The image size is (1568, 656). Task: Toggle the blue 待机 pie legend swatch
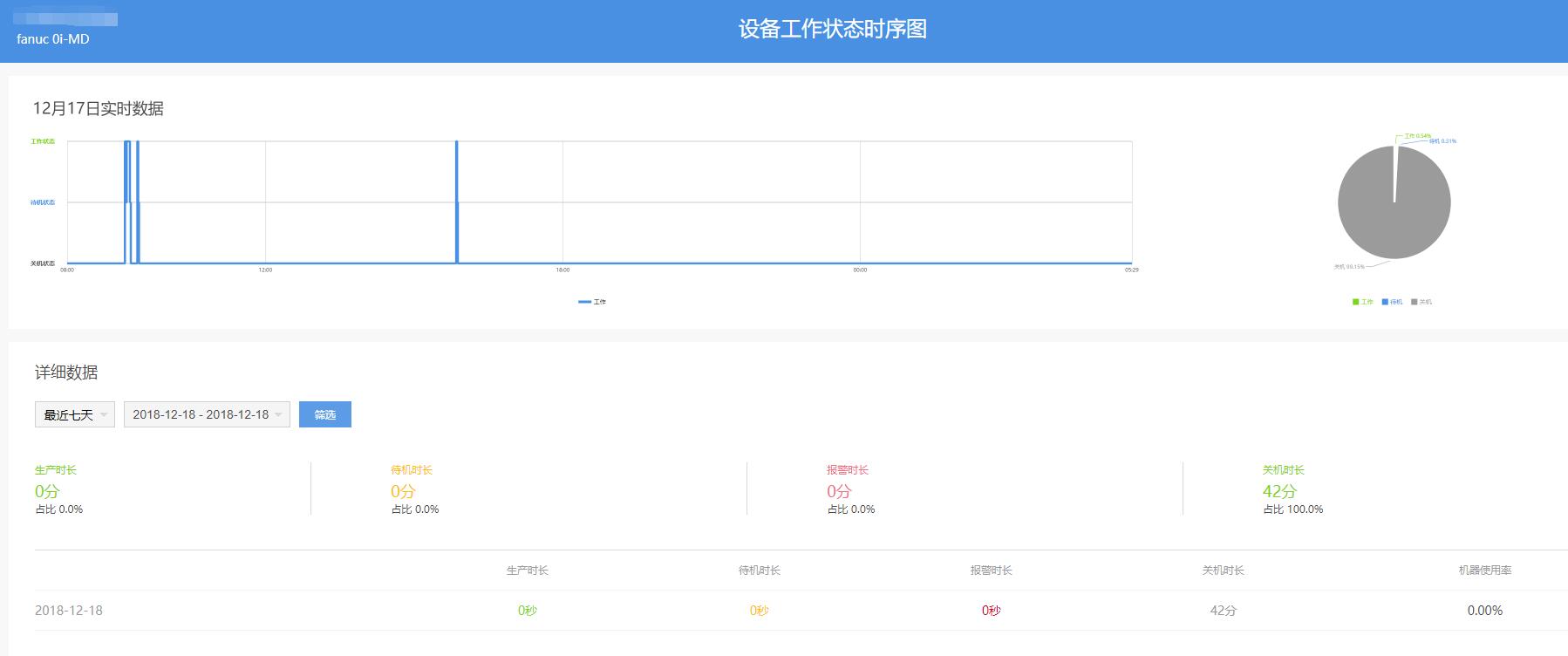pyautogui.click(x=1386, y=302)
